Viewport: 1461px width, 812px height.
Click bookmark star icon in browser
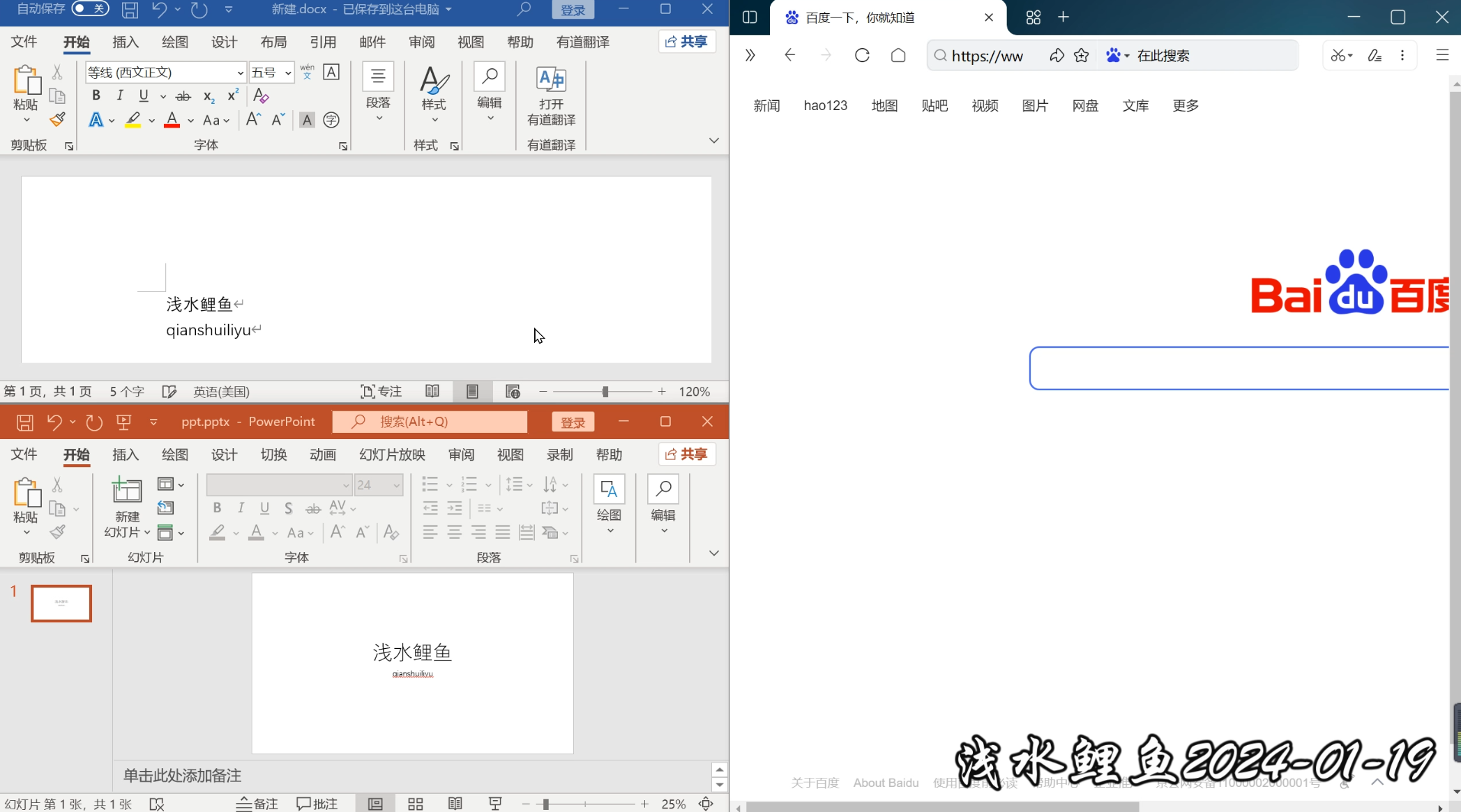[1081, 56]
